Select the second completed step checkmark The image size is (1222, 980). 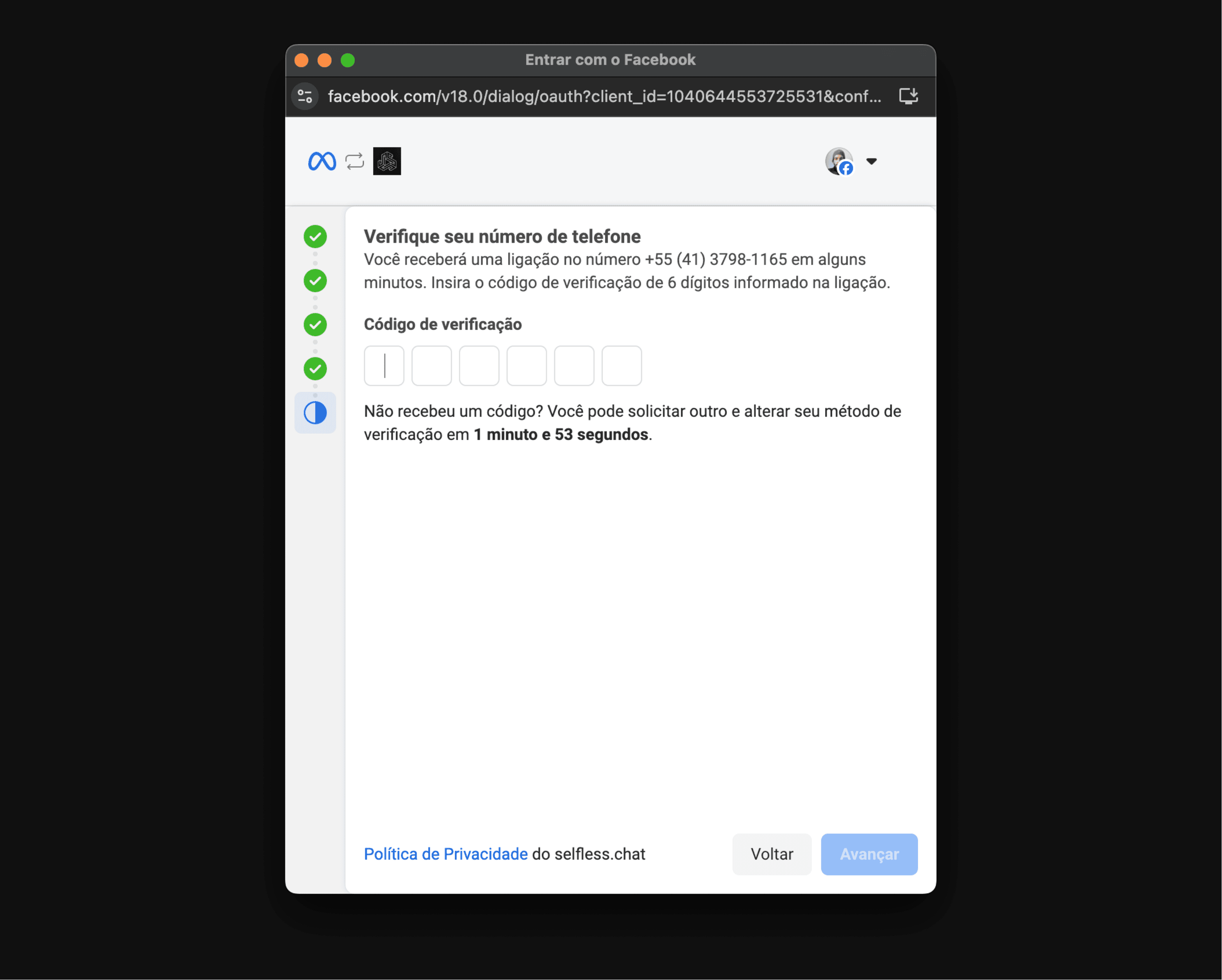point(315,281)
